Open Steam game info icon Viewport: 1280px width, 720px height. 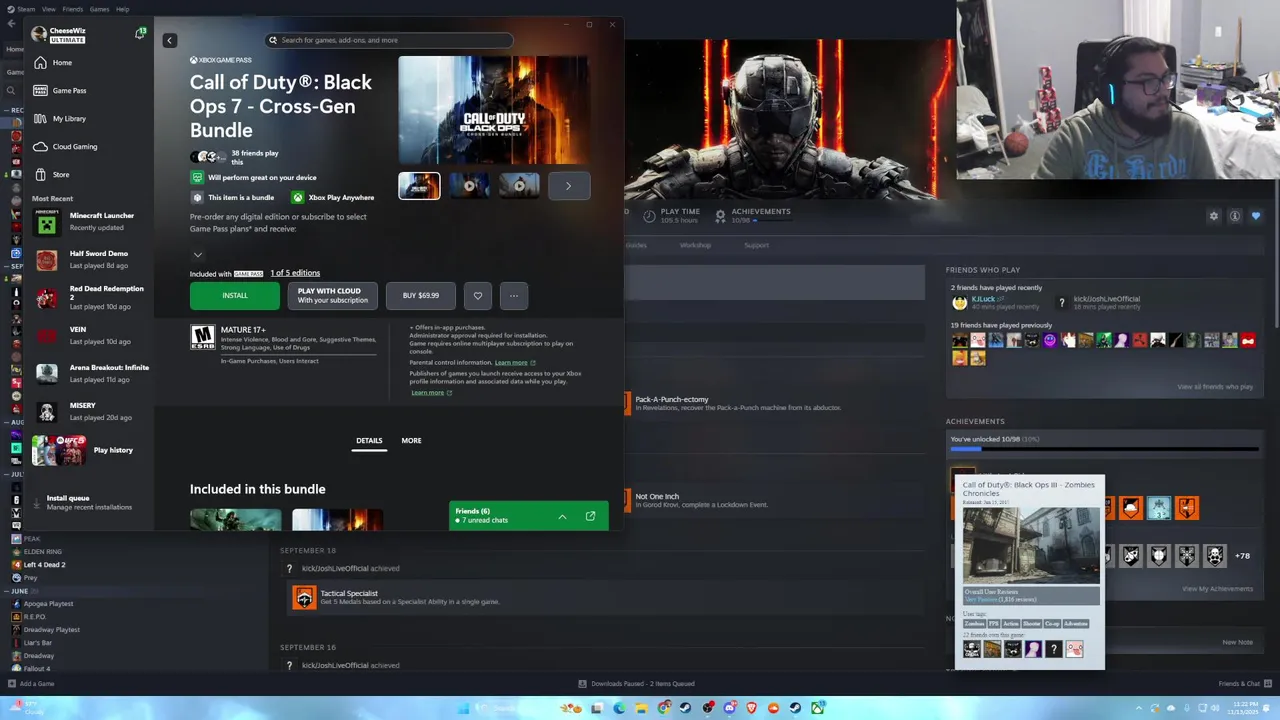click(1235, 216)
